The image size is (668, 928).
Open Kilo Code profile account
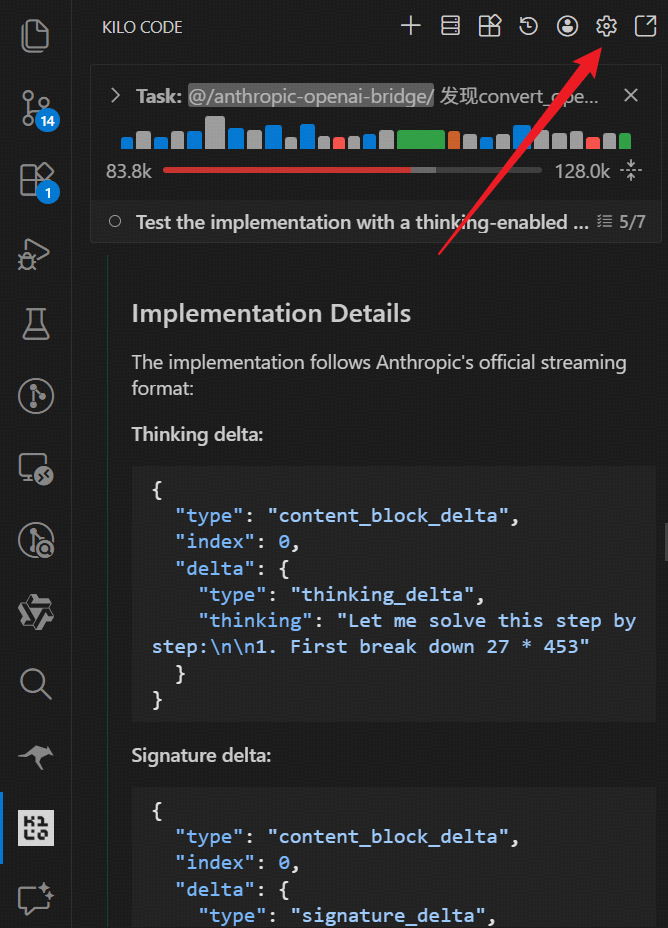pos(568,27)
